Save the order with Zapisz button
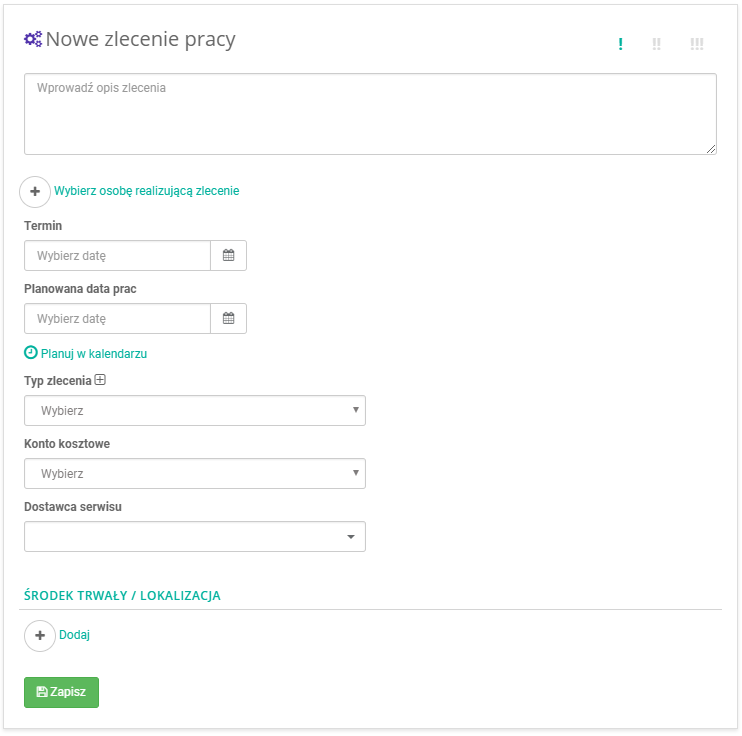 pos(62,692)
